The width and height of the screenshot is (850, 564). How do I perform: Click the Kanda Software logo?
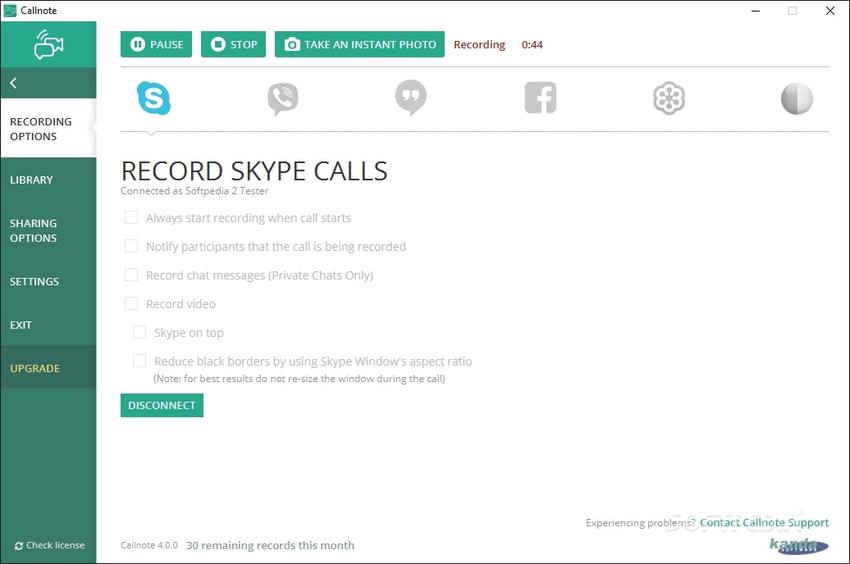pos(799,545)
